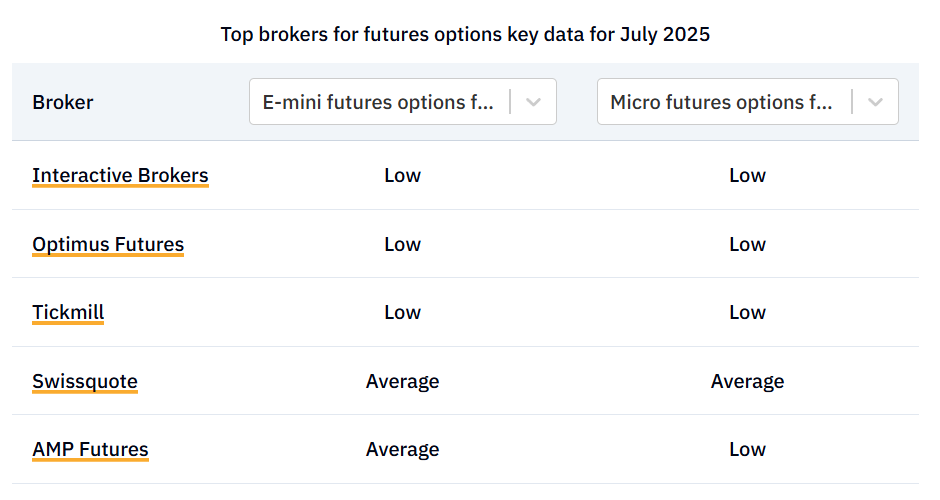Visit the Swissquote broker link

85,381
